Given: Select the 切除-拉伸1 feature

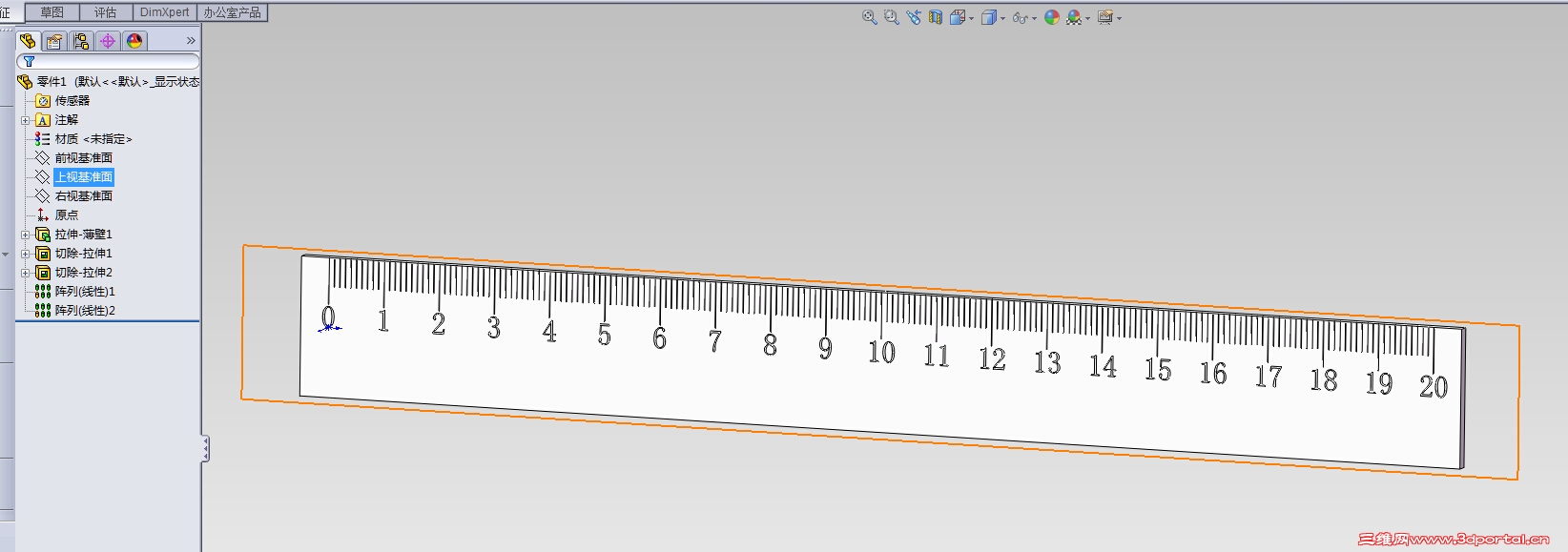Looking at the screenshot, I should tap(83, 254).
